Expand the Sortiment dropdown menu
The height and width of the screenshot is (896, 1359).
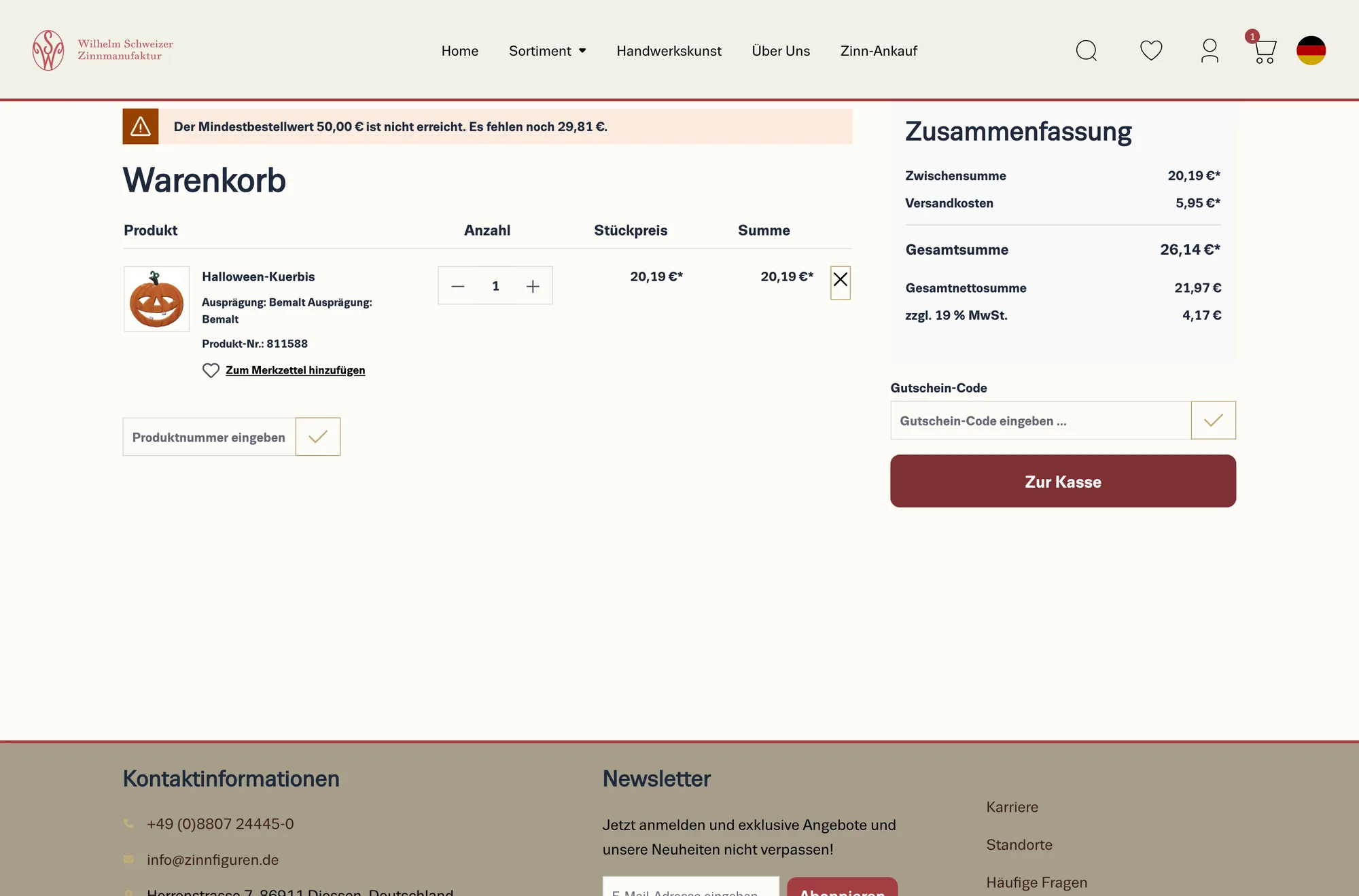click(548, 51)
